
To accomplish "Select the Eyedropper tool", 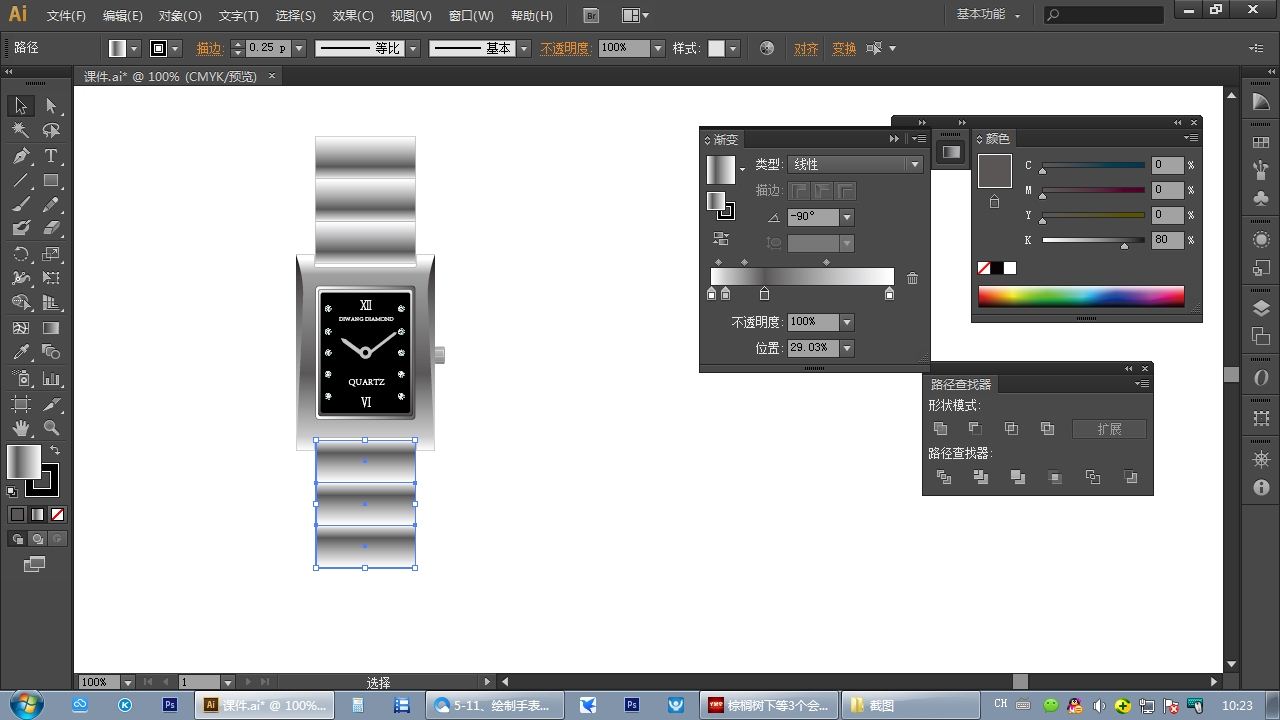I will [21, 352].
